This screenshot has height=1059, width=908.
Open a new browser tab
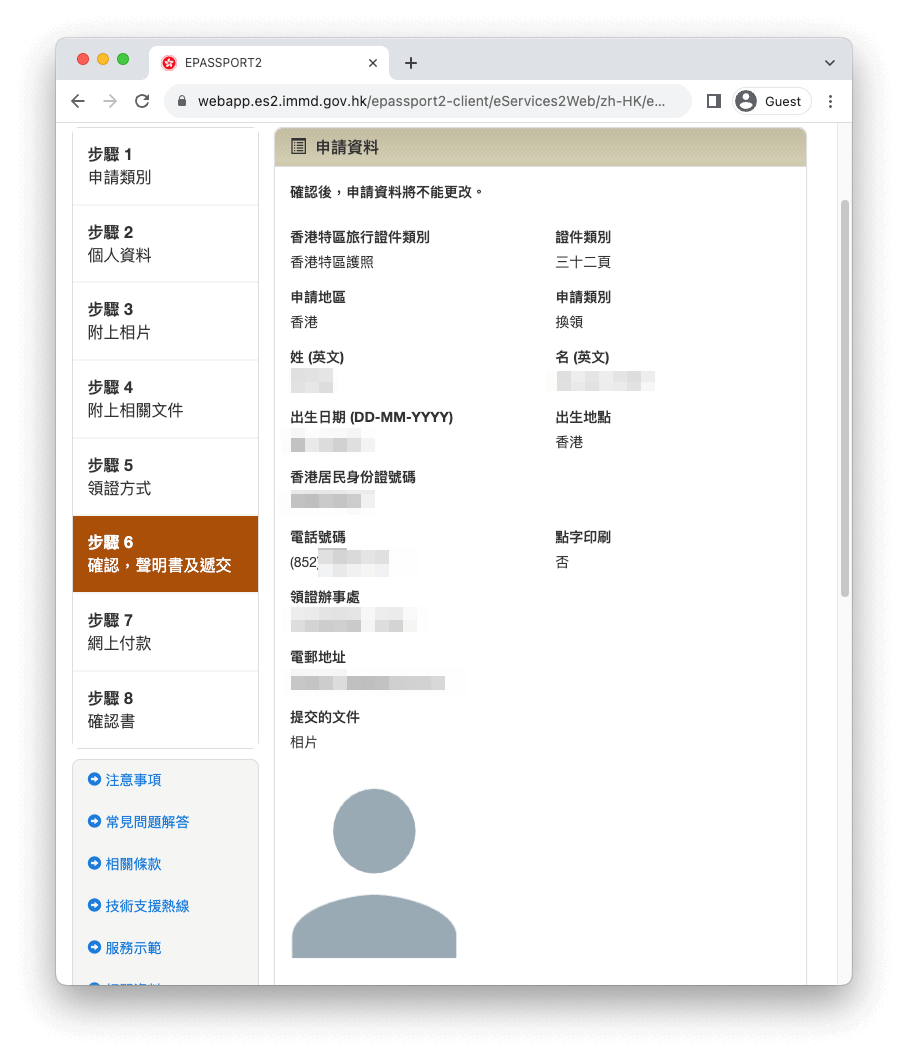click(x=411, y=63)
